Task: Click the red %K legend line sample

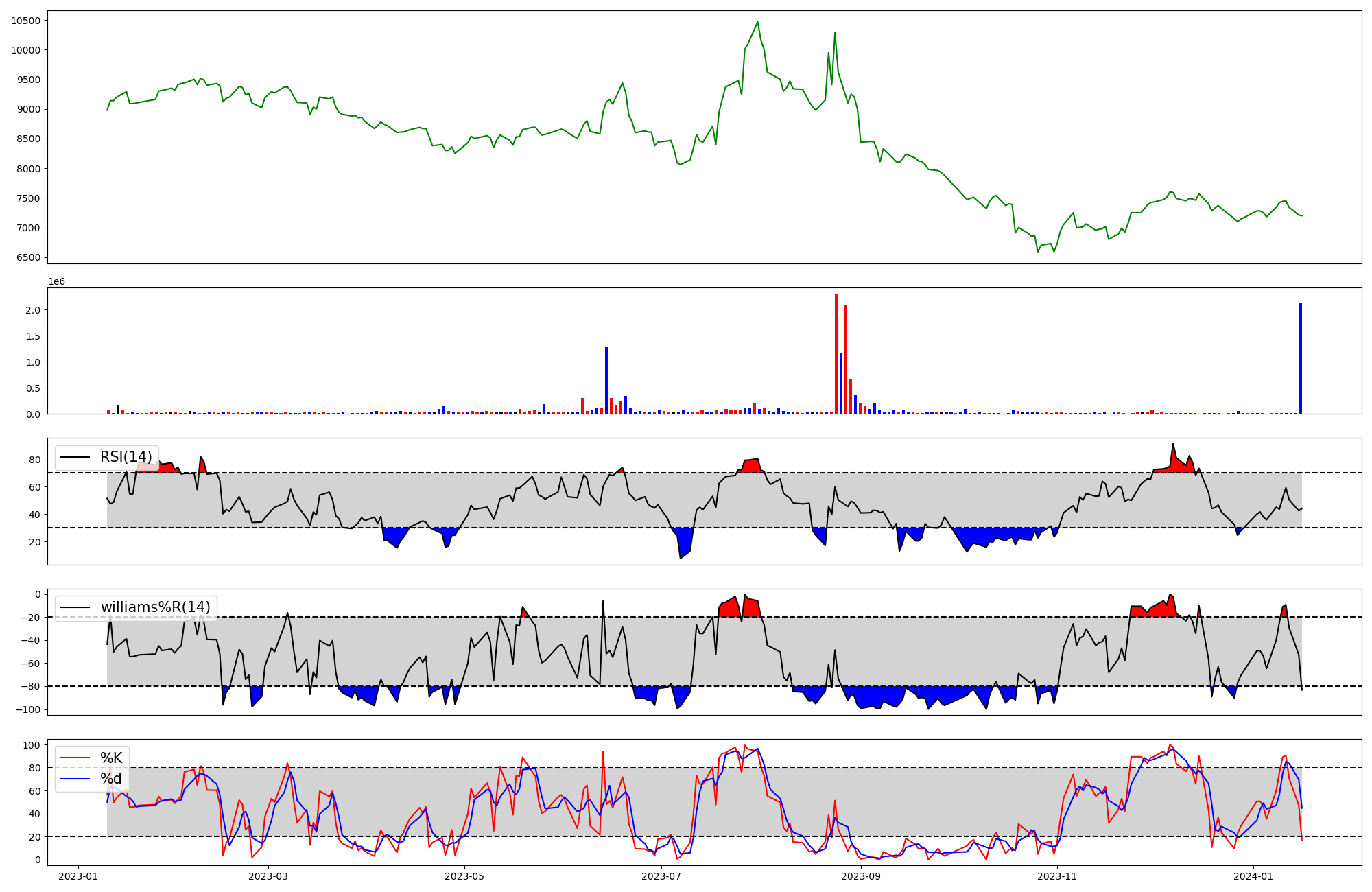Action: [x=75, y=758]
